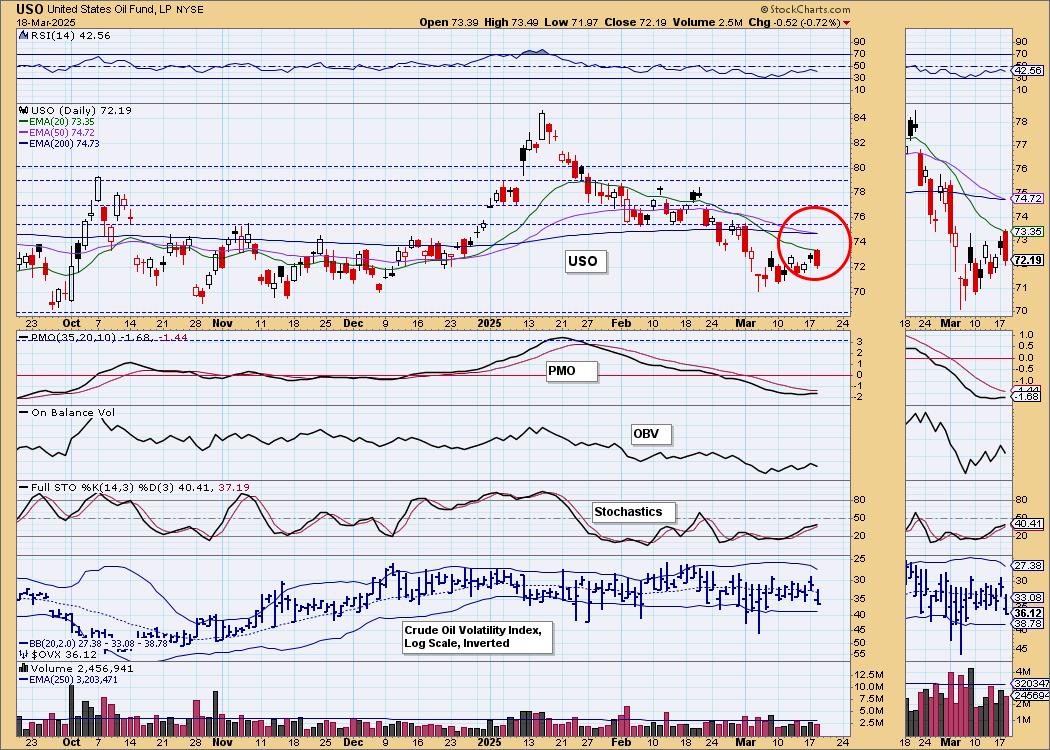Click the green 73.35 price axis tag
1050x750 pixels.
click(1029, 231)
